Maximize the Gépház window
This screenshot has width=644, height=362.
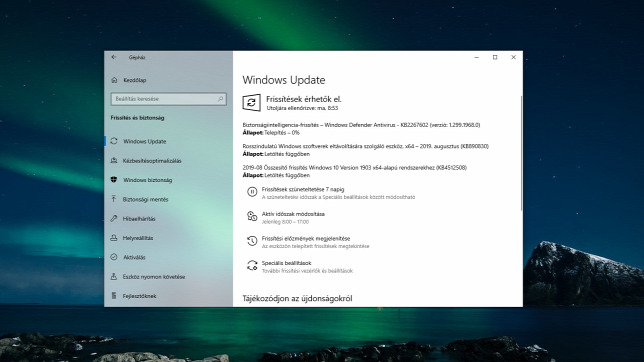[x=495, y=58]
